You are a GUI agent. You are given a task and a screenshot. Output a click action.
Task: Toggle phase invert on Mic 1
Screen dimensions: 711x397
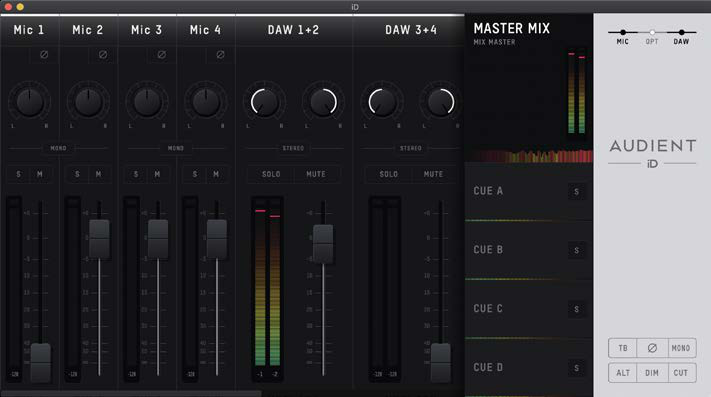44,55
